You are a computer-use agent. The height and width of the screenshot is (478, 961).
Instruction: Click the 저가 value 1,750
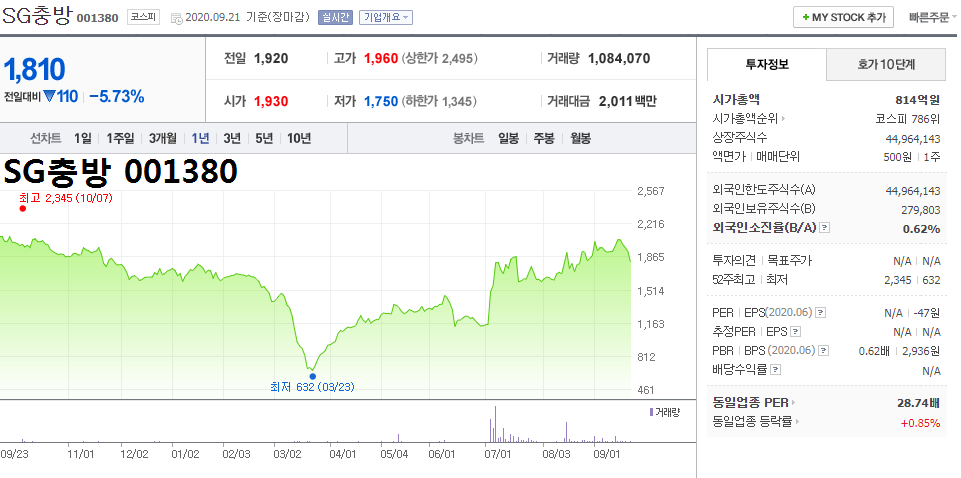point(381,102)
